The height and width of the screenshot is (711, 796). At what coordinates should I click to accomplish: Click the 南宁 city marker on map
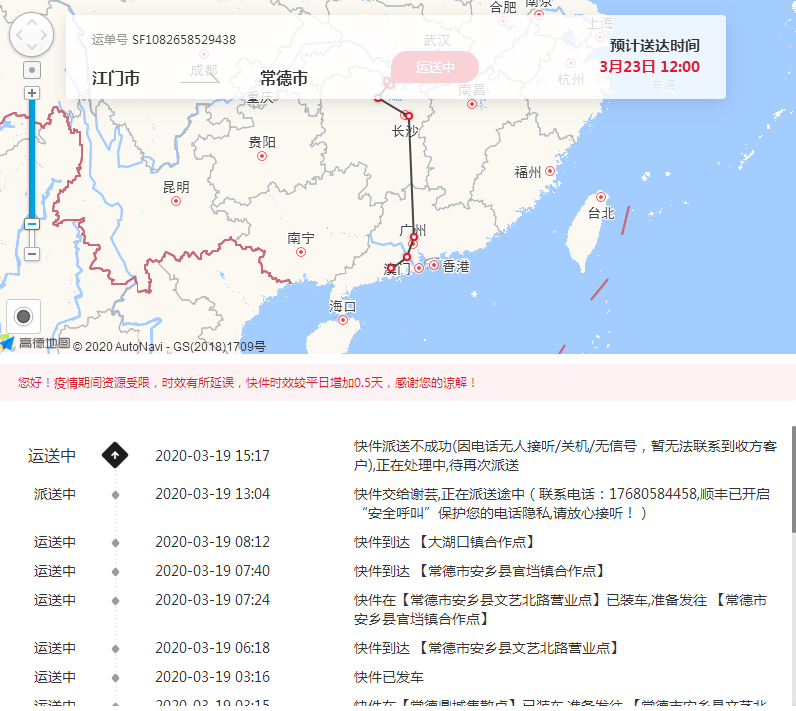pyautogui.click(x=301, y=252)
